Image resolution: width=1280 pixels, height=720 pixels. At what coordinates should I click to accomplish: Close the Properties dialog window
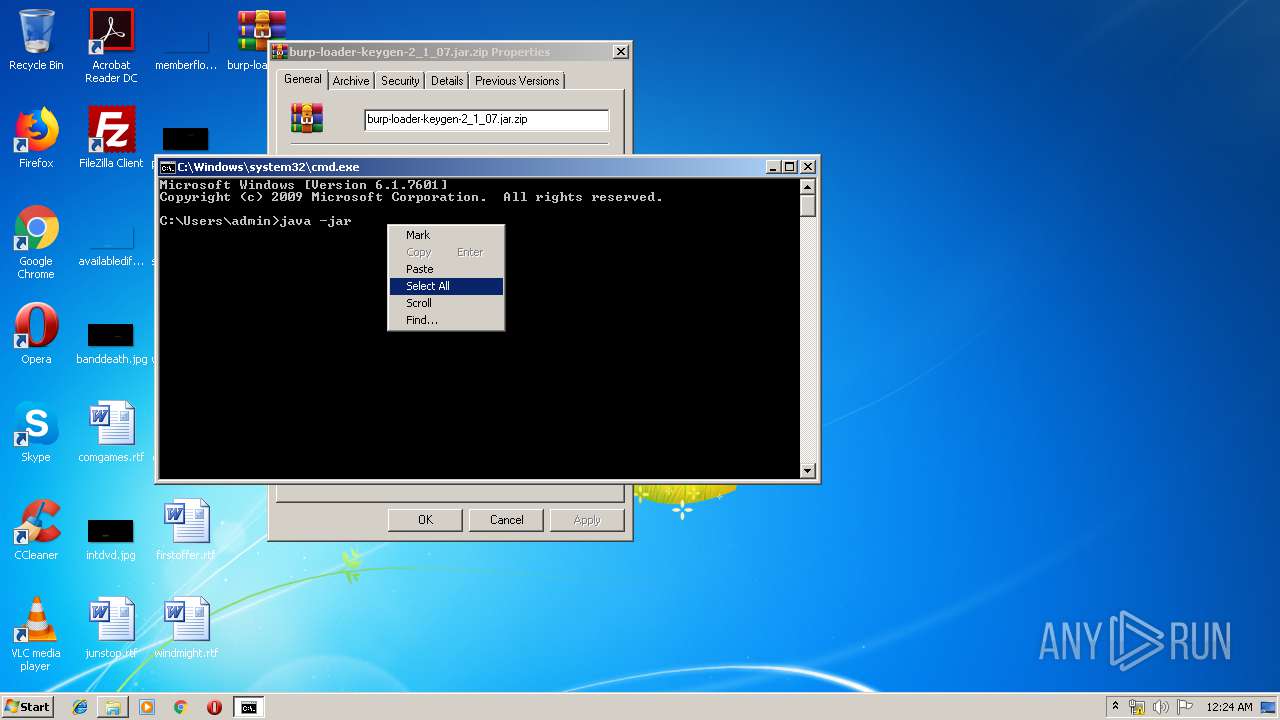point(620,52)
